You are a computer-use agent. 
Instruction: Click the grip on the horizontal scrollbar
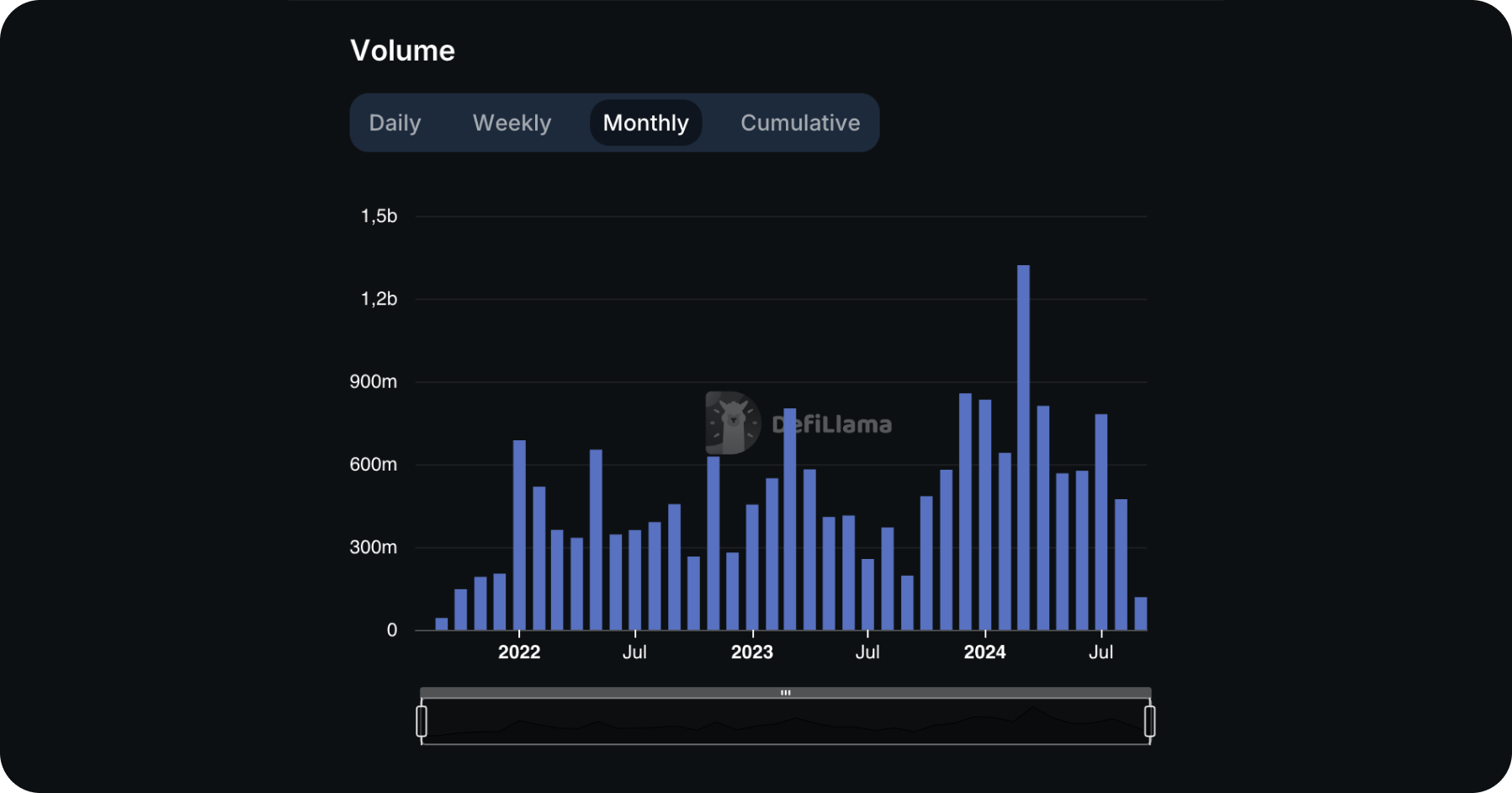tap(786, 692)
